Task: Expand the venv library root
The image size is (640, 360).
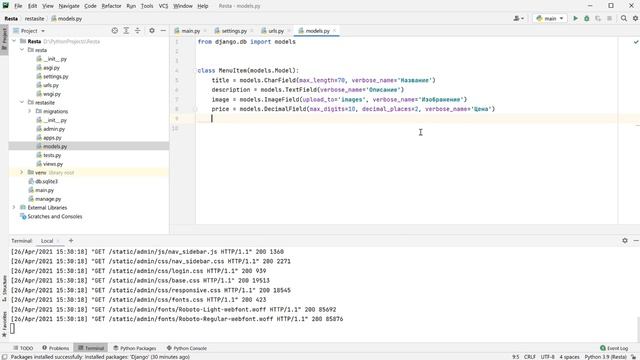Action: pos(22,173)
